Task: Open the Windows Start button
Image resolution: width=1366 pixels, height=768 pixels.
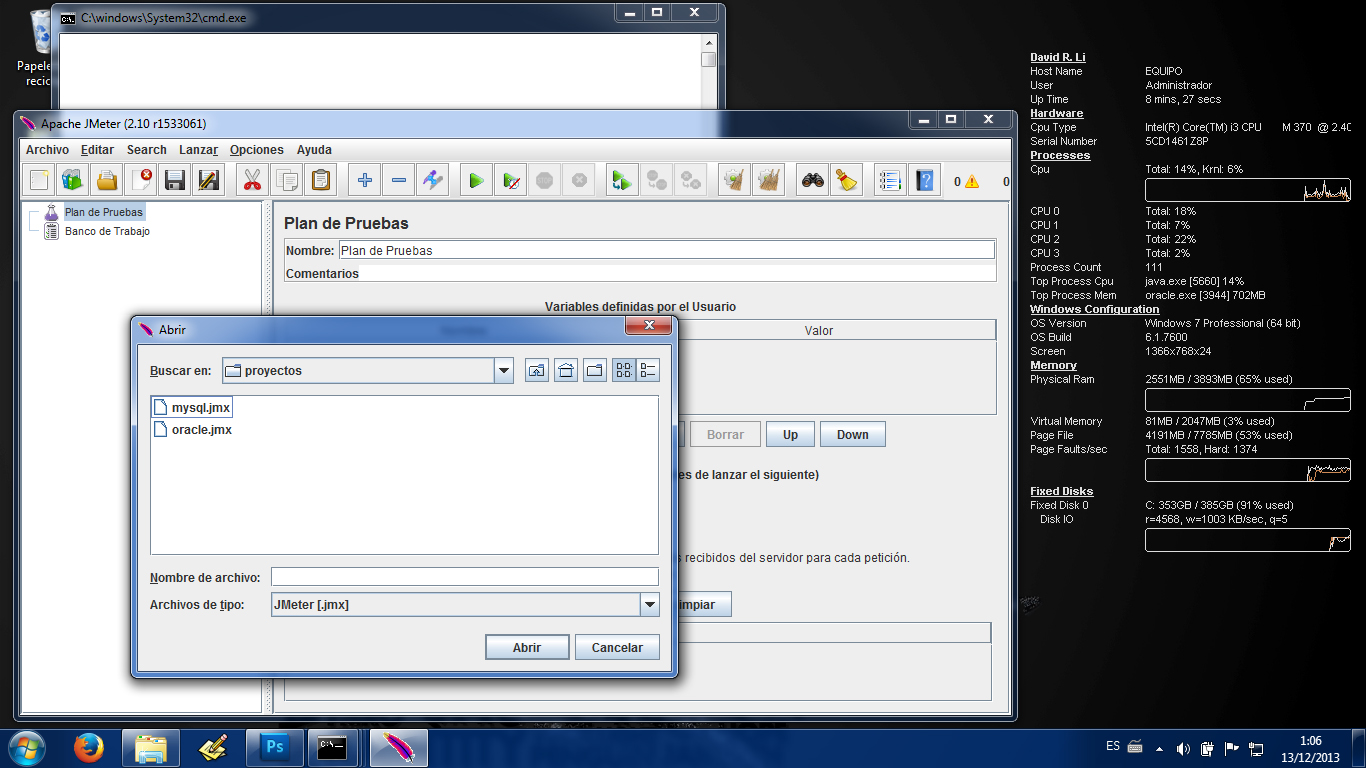Action: coord(26,748)
